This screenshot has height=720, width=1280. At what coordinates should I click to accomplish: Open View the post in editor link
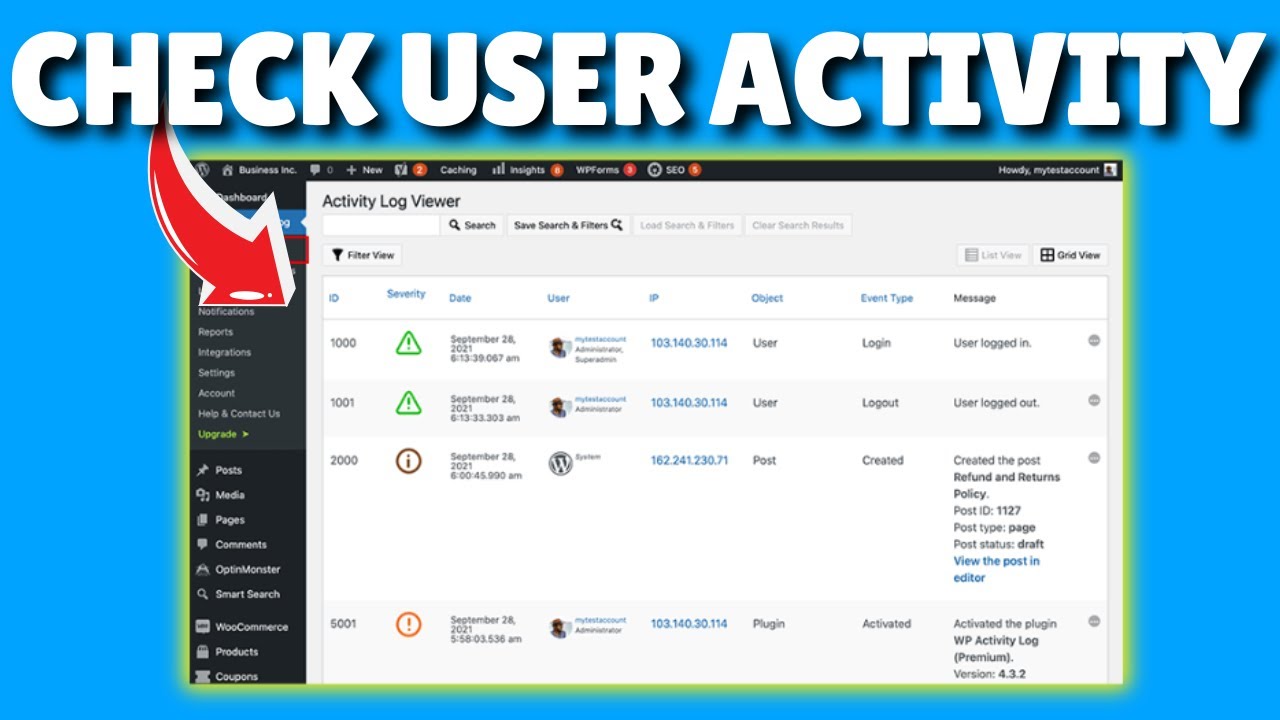[x=996, y=569]
